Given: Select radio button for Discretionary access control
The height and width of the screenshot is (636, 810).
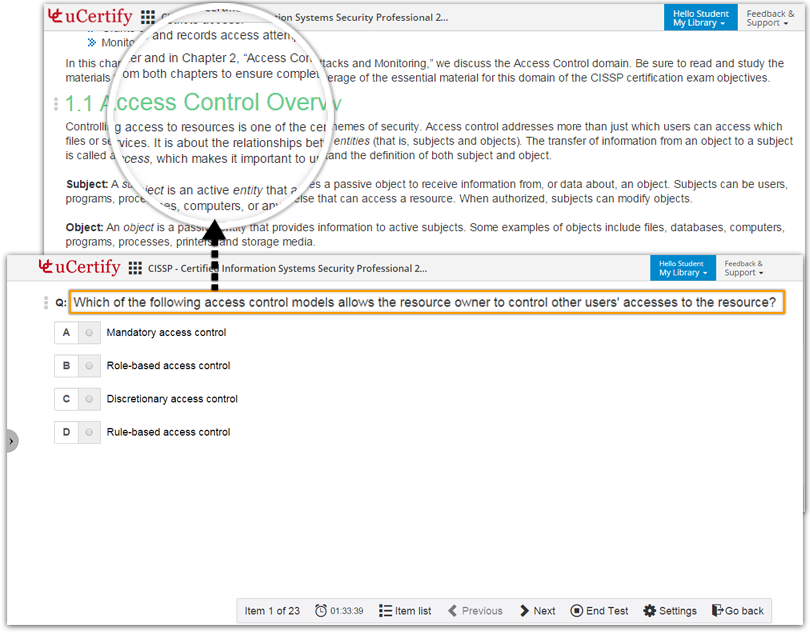Looking at the screenshot, I should 89,399.
